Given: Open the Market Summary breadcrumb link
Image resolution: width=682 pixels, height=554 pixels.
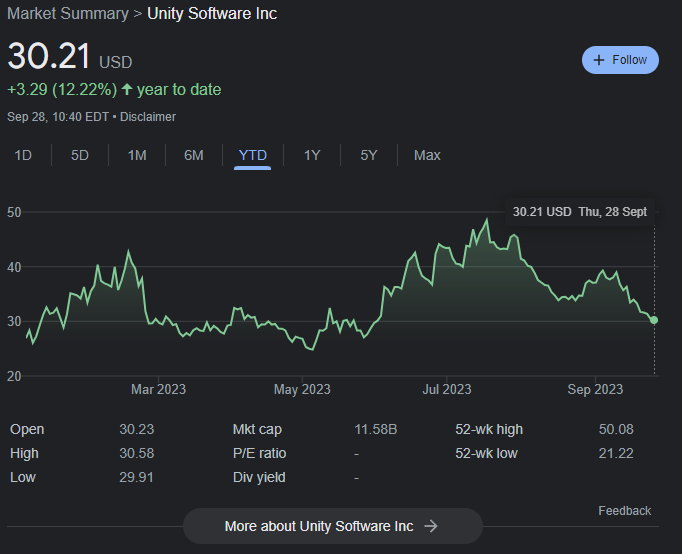Looking at the screenshot, I should (68, 14).
